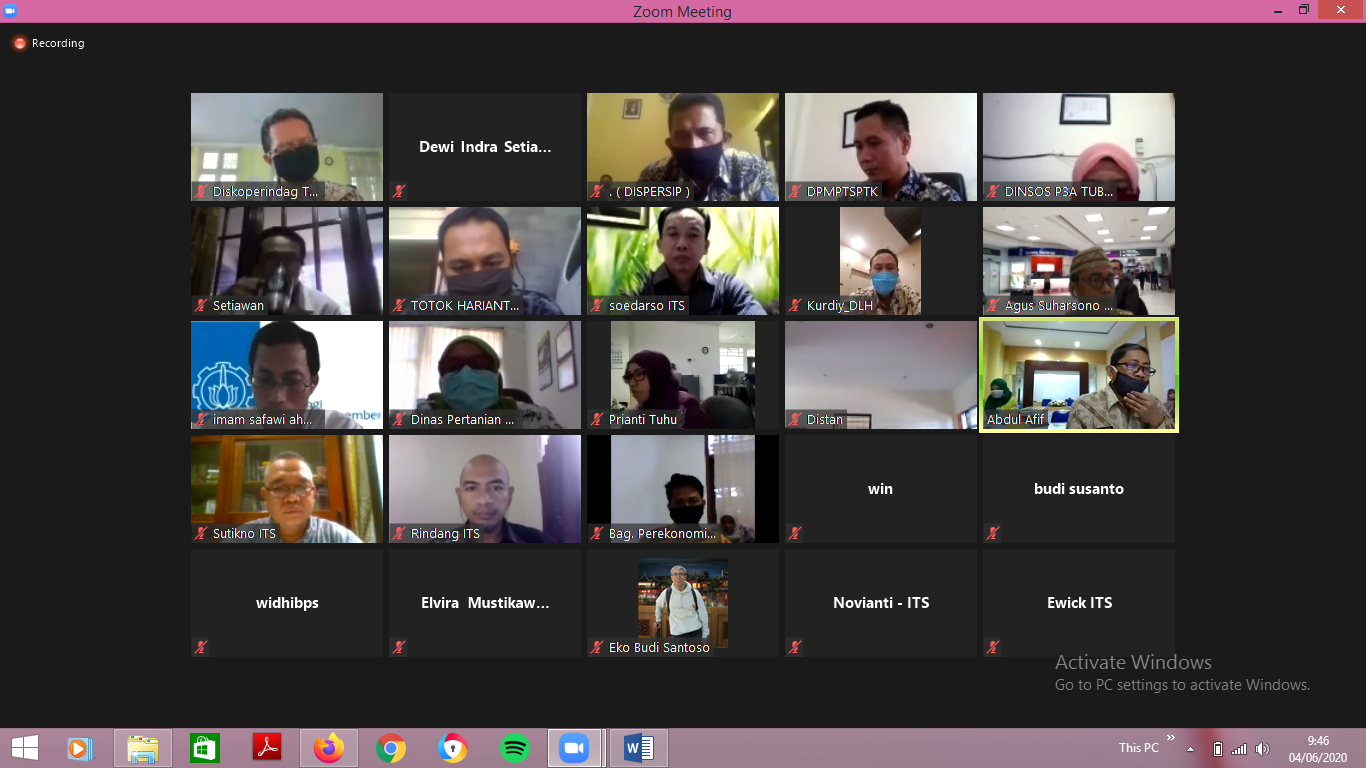Image resolution: width=1366 pixels, height=768 pixels.
Task: Select the Kurdiy_DLH participant video
Action: (881, 260)
